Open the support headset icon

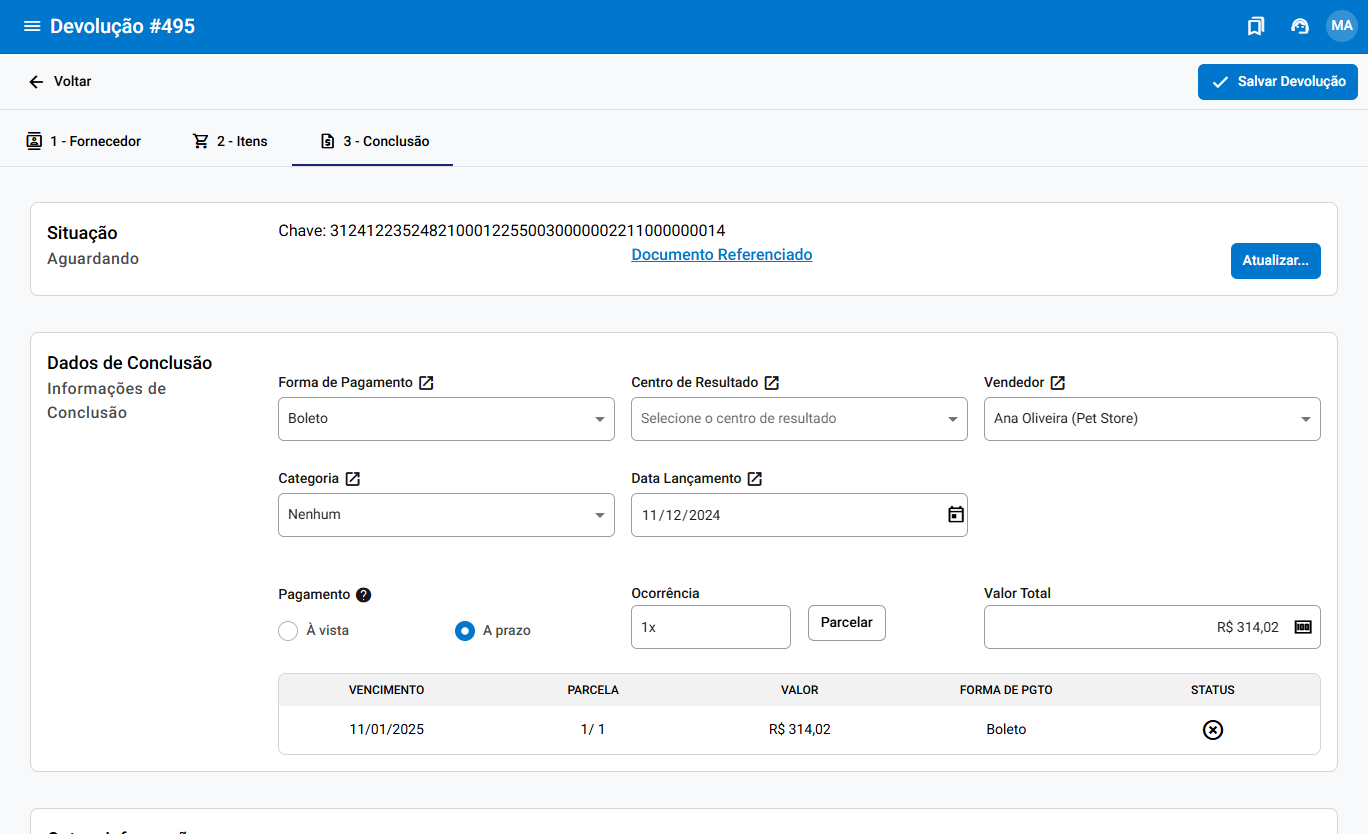[x=1300, y=26]
